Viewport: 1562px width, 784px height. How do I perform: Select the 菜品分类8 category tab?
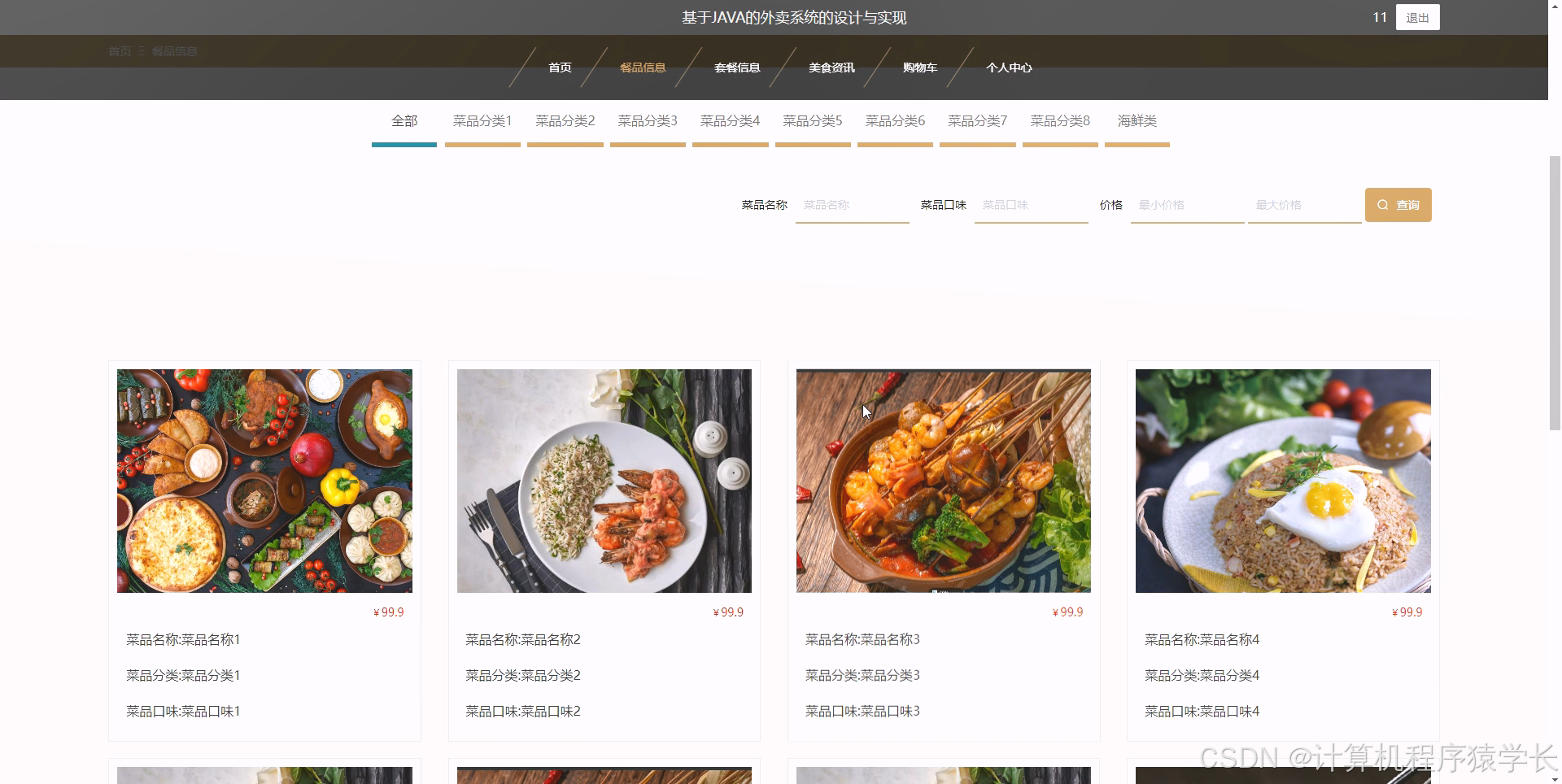pyautogui.click(x=1060, y=122)
